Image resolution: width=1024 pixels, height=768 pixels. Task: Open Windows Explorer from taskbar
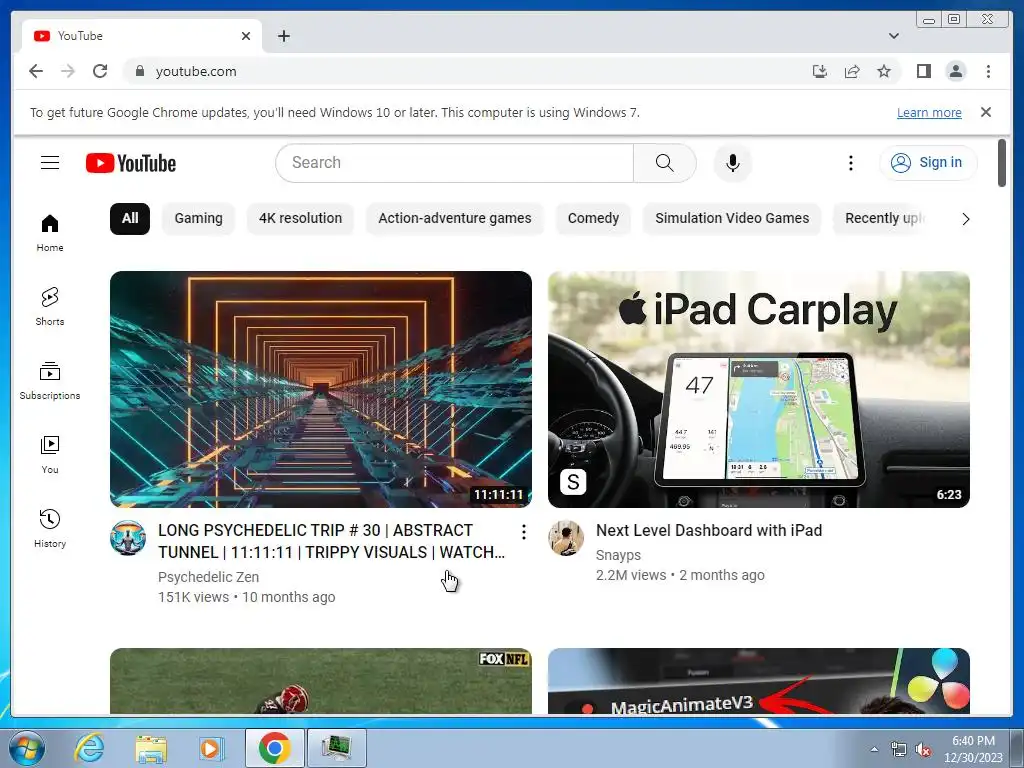(151, 748)
